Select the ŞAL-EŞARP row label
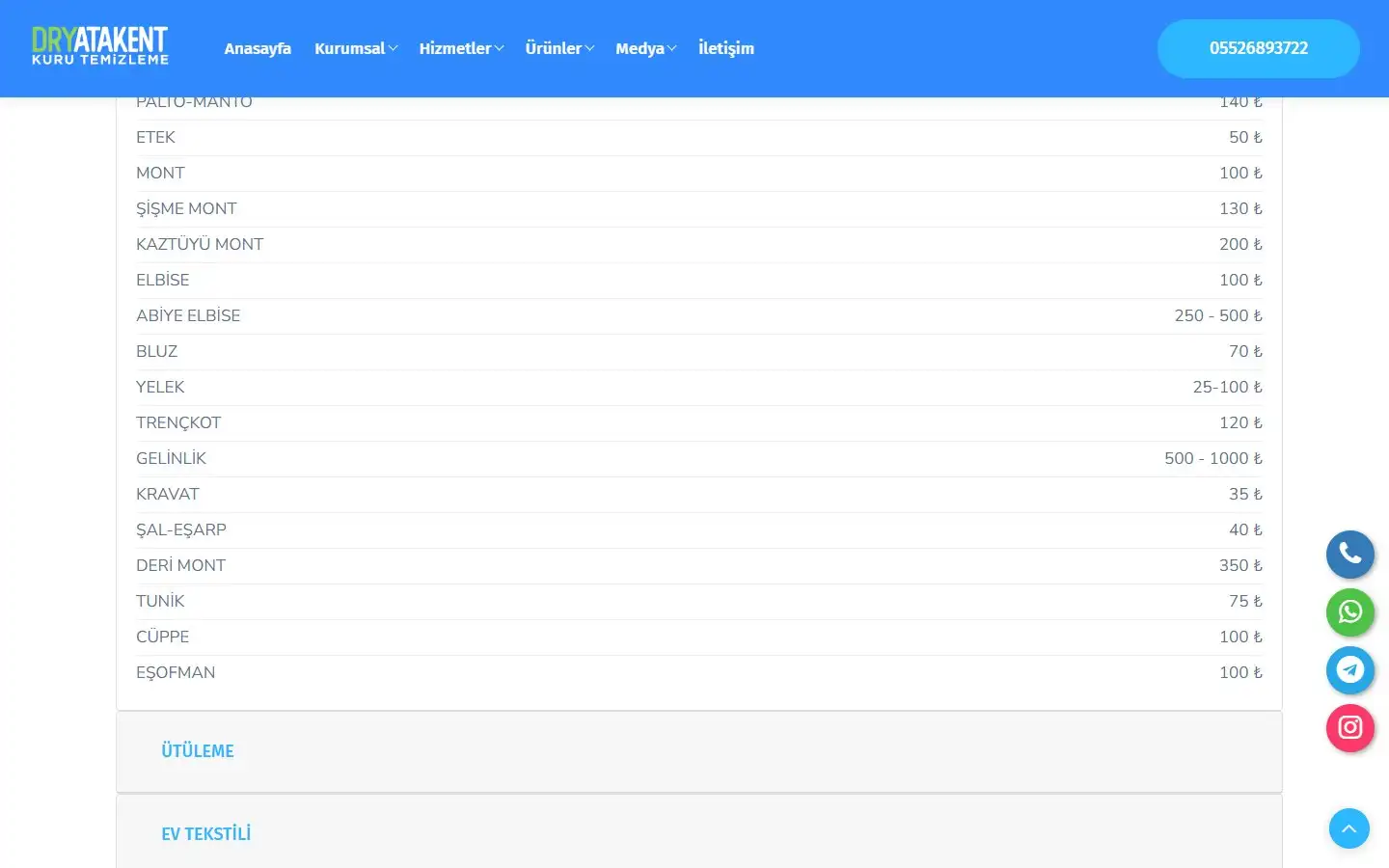The width and height of the screenshot is (1389, 868). 181,529
